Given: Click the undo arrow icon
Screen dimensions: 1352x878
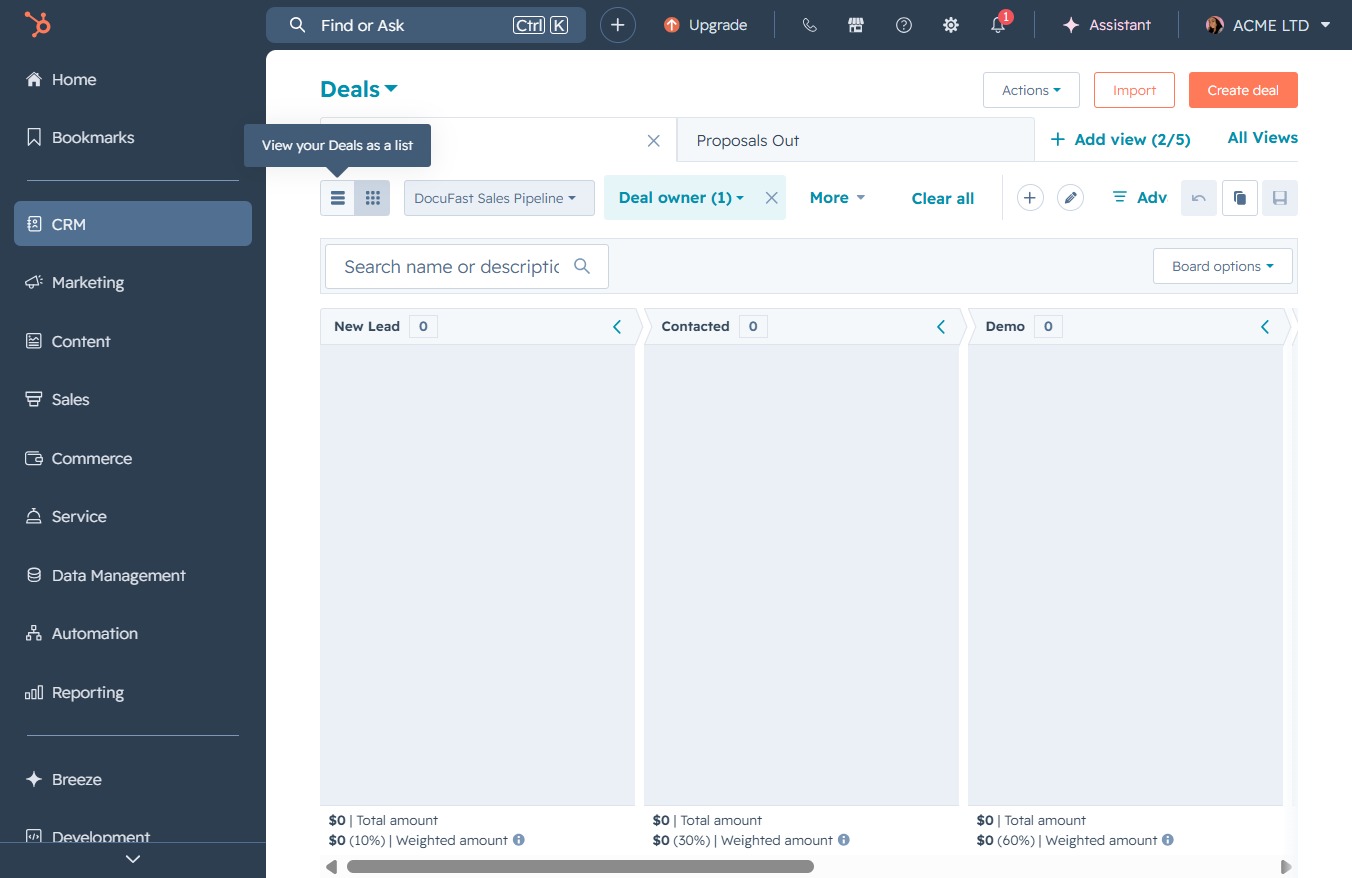Looking at the screenshot, I should click(x=1199, y=198).
